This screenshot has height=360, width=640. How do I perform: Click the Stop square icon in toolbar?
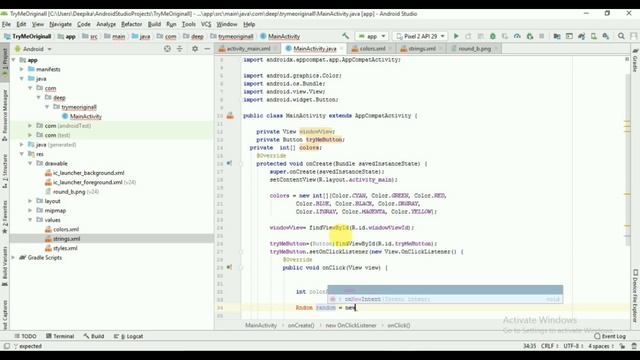(542, 36)
